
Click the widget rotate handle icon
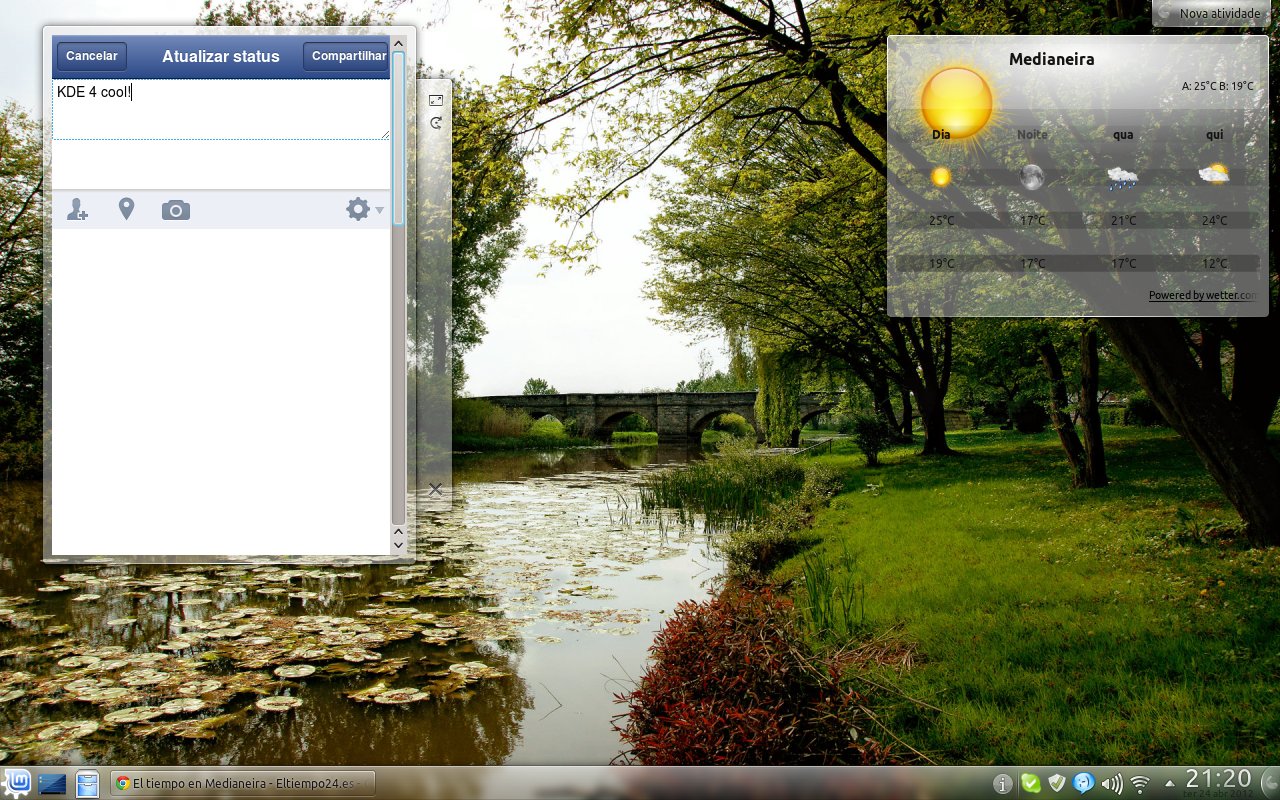[x=436, y=123]
